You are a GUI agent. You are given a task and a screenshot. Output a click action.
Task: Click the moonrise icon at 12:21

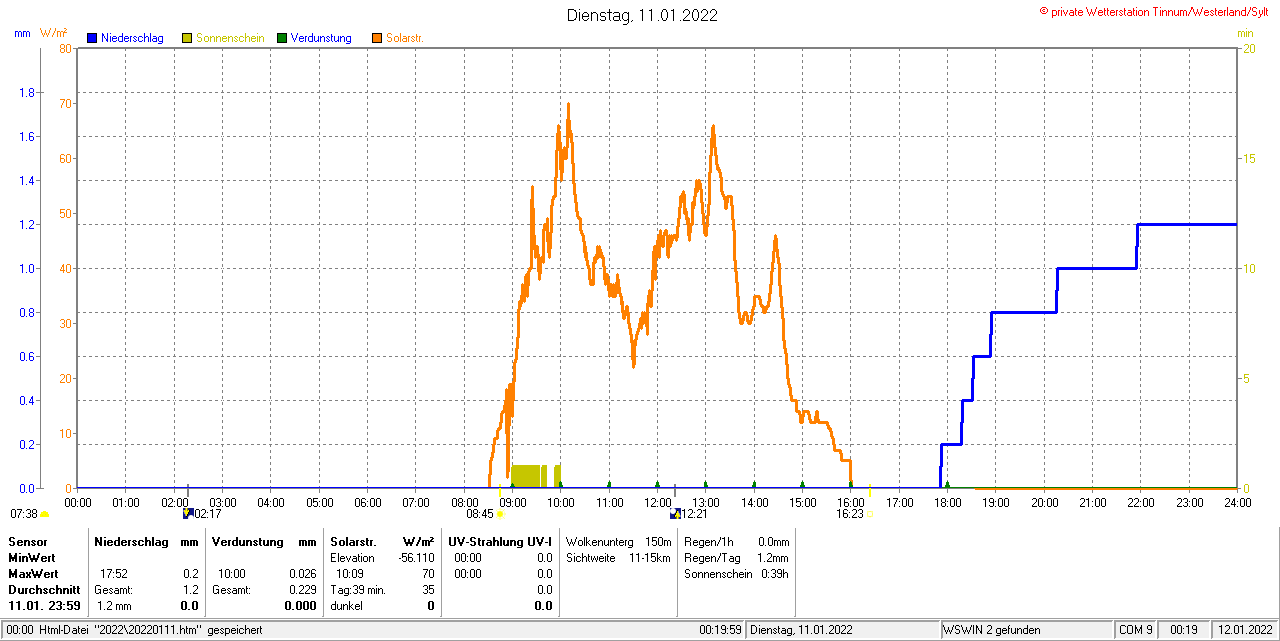[x=675, y=513]
